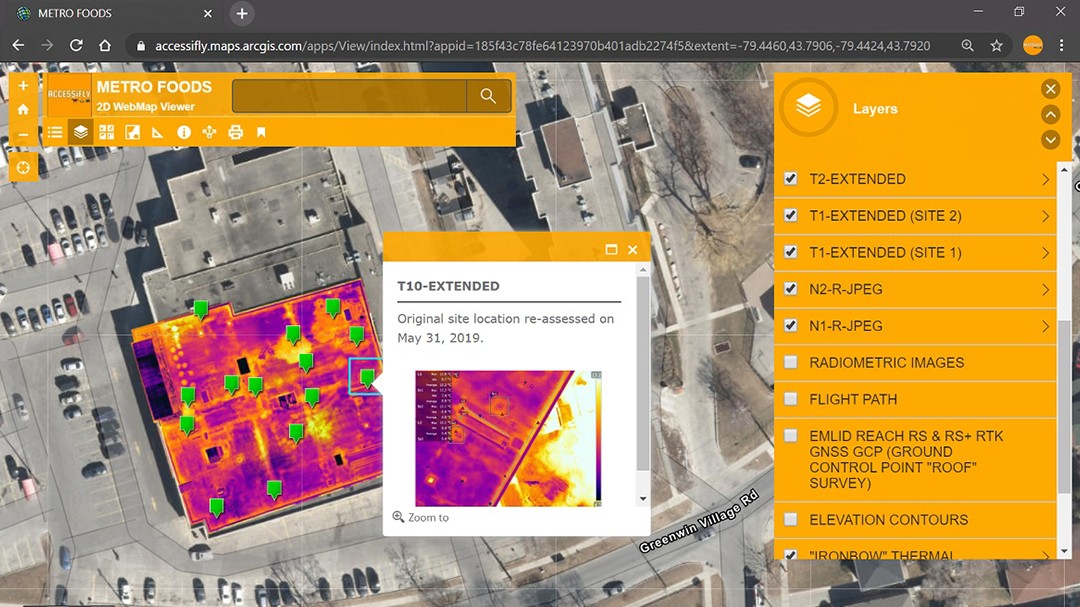Expand T1-EXTENDED (SITE 2) layer options
Viewport: 1080px width, 607px height.
[x=1045, y=216]
